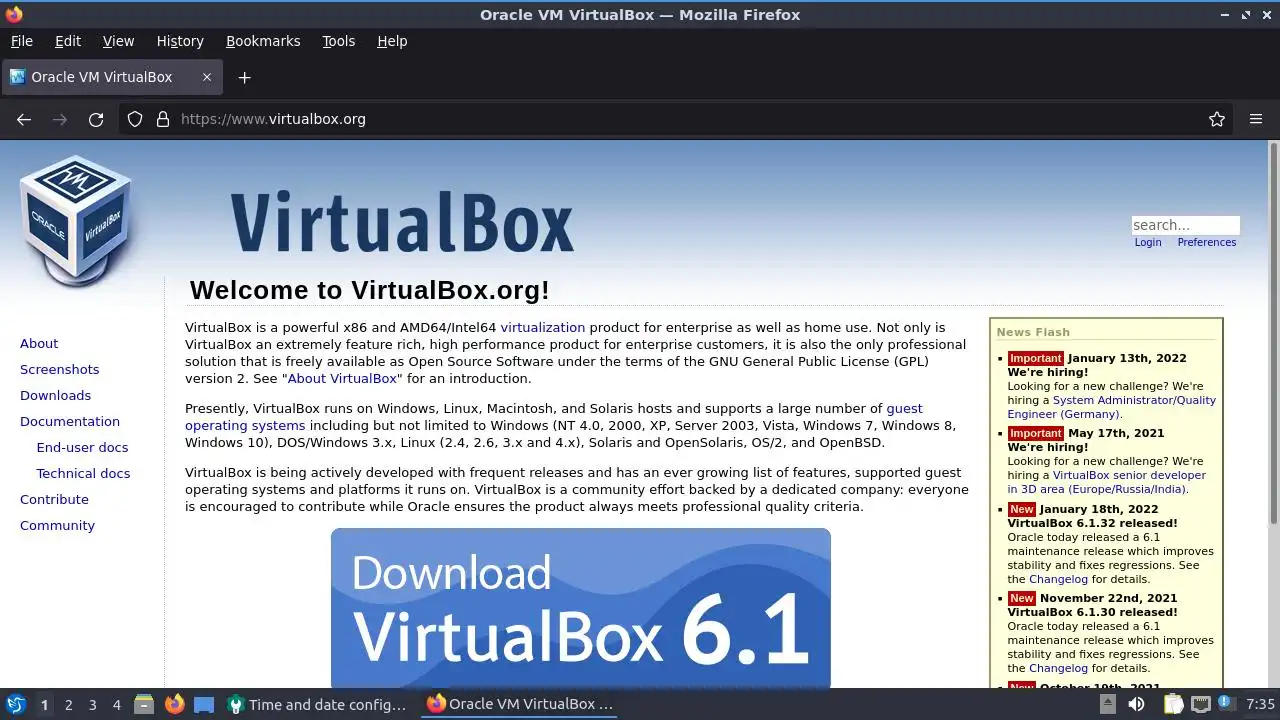
Task: Click the VirtualBox cube logo
Action: (x=76, y=219)
